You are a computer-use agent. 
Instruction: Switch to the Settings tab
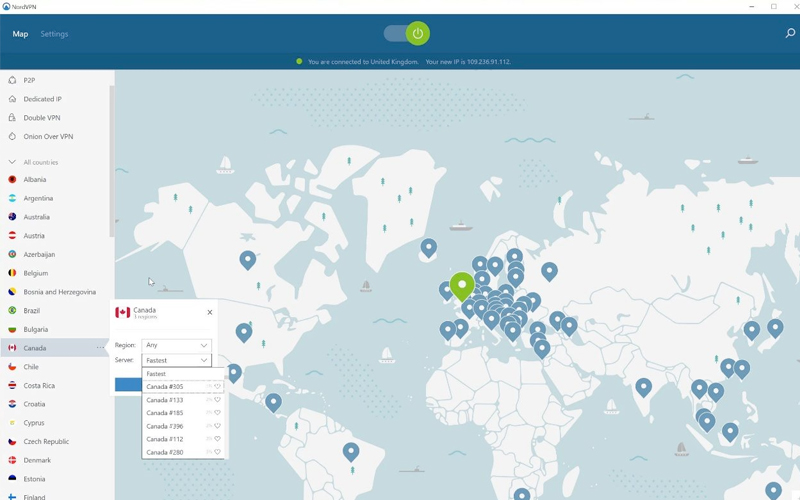point(54,34)
